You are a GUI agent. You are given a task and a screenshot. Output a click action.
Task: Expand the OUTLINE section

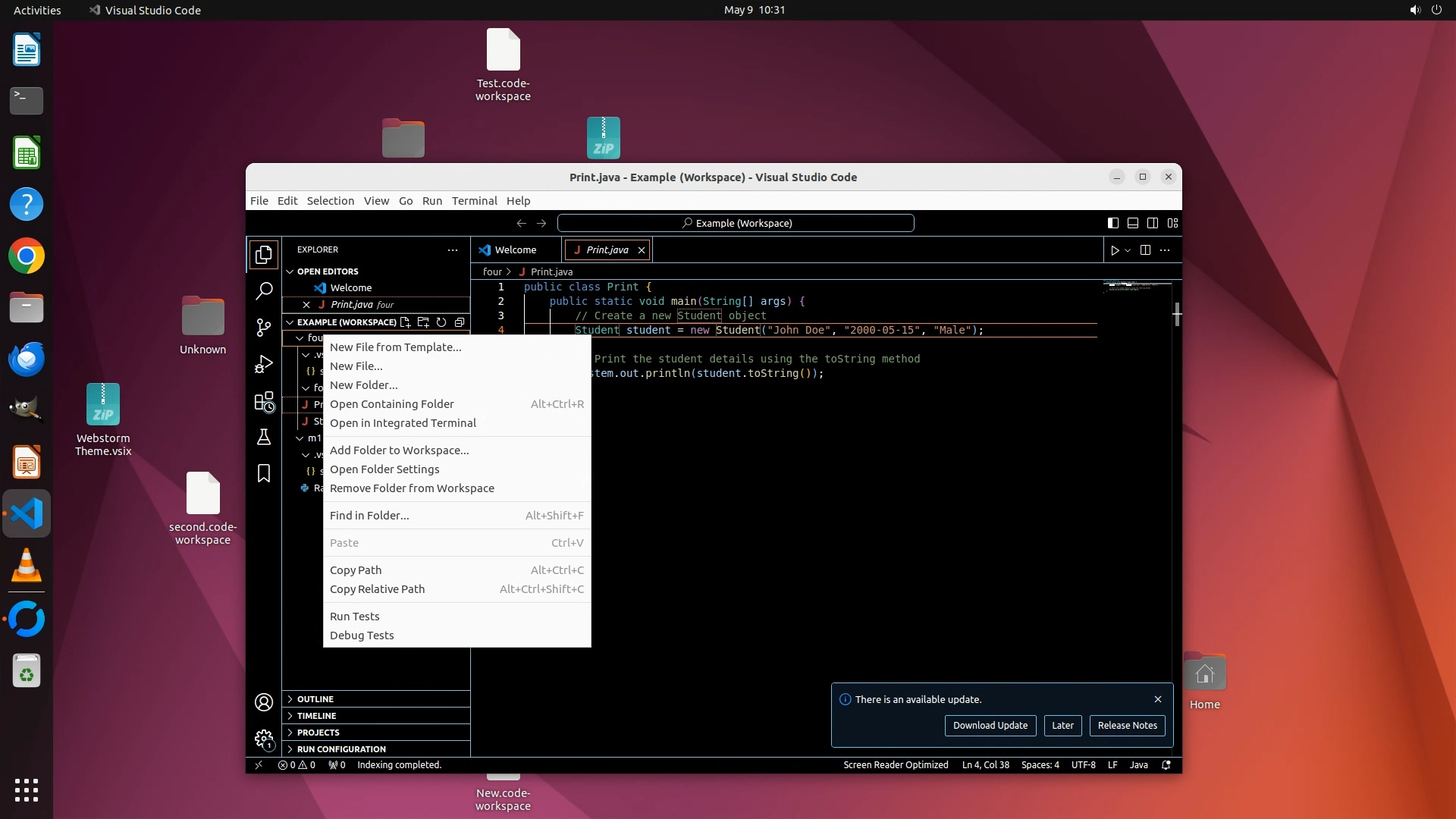315,699
